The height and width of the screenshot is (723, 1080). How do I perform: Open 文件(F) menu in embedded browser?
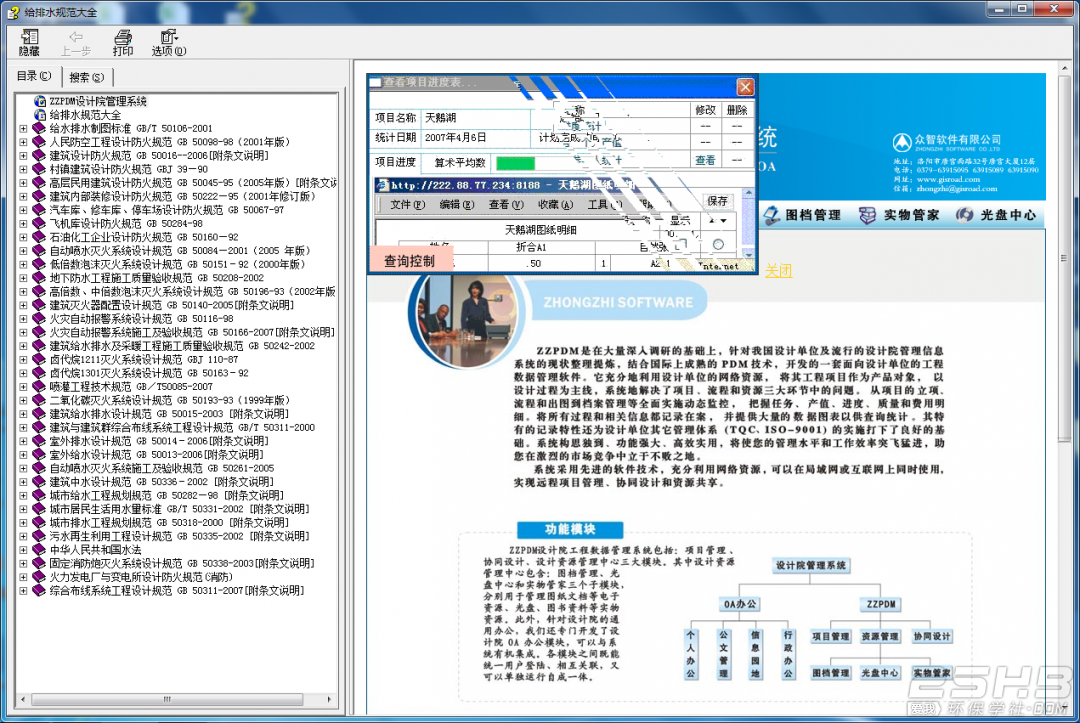(x=407, y=205)
